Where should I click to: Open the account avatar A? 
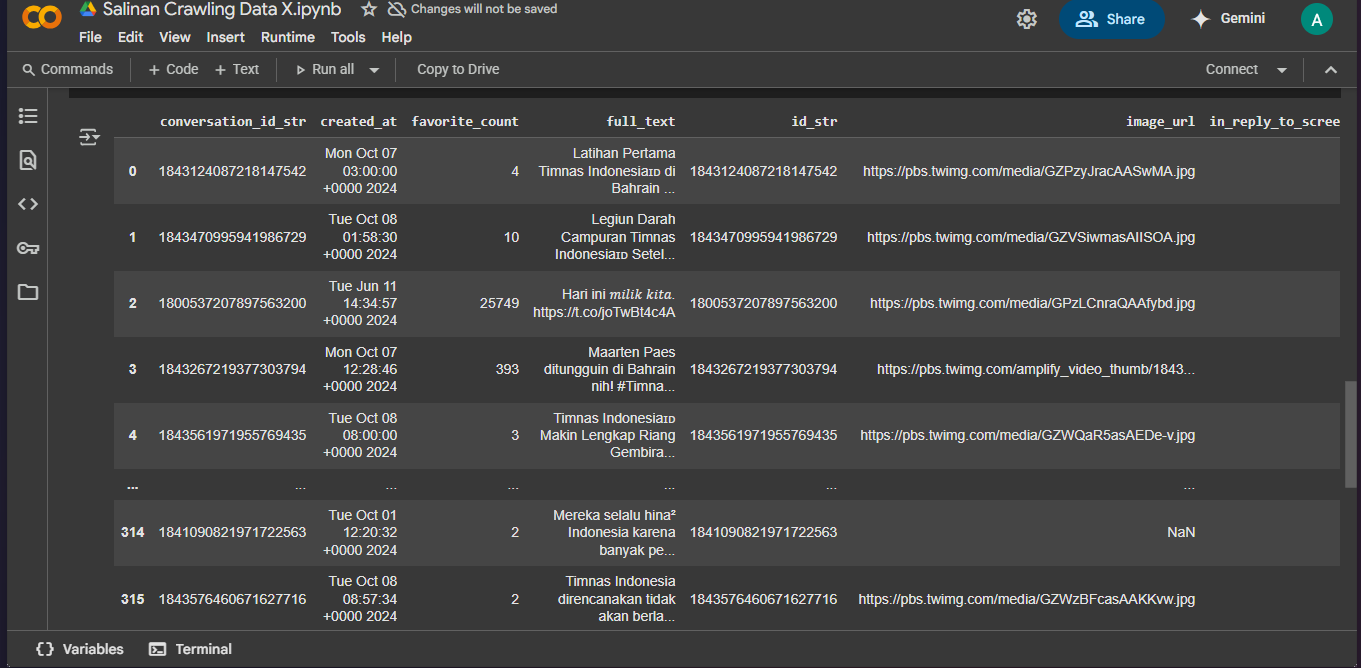(x=1316, y=19)
